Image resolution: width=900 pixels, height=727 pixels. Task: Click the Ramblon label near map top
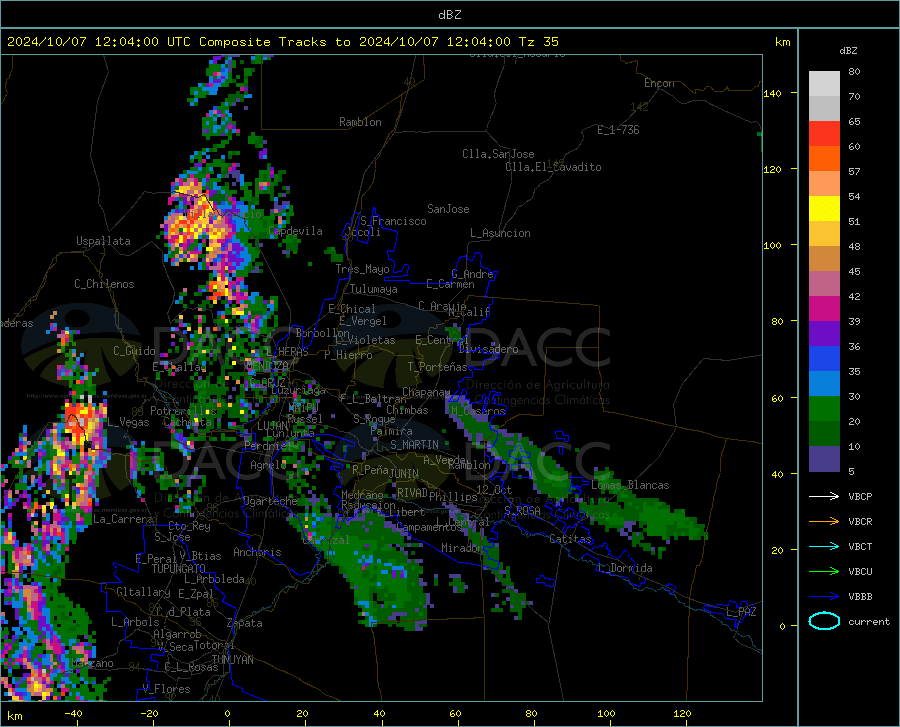(360, 122)
